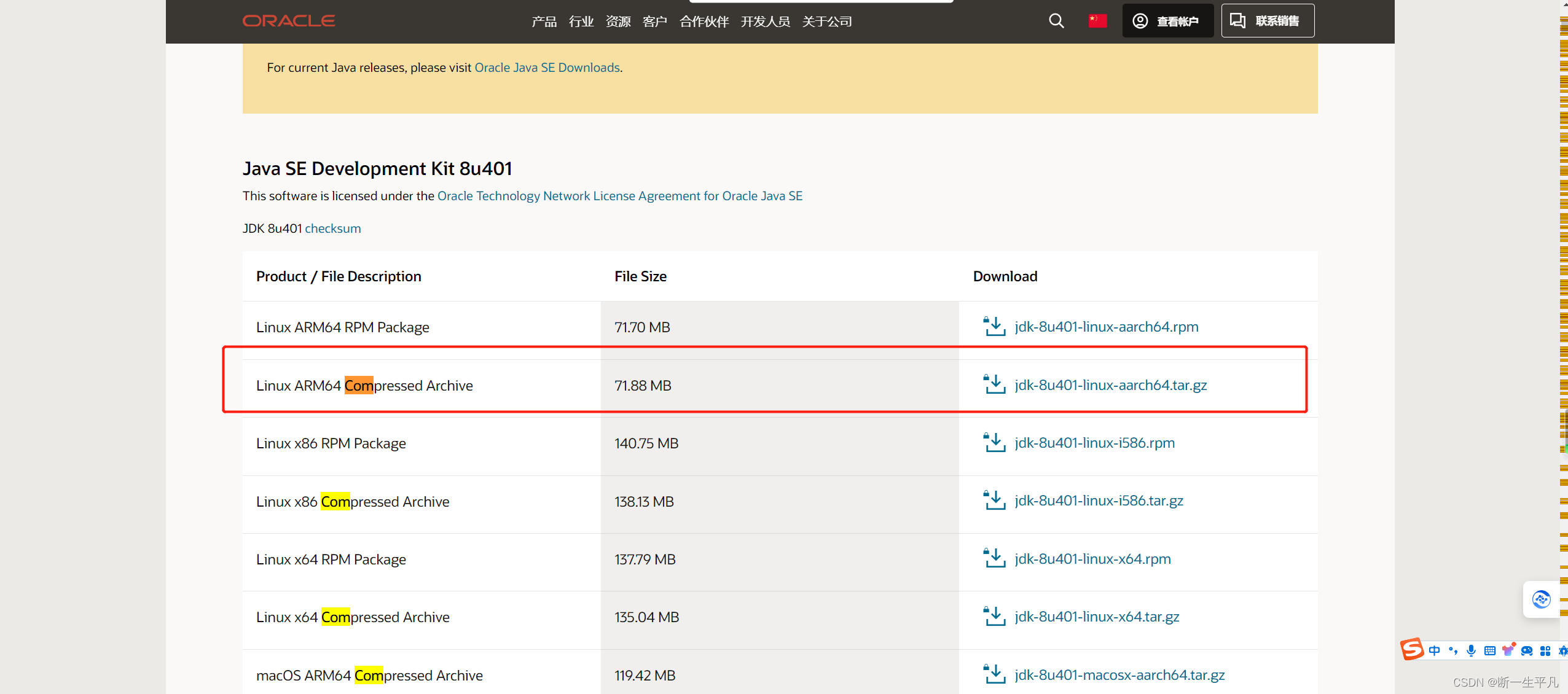Open the 合作伙伴 menu

pos(704,21)
